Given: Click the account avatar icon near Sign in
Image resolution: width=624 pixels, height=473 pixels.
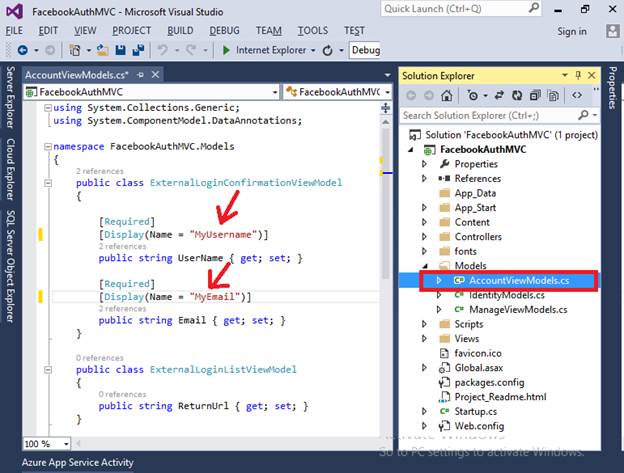Looking at the screenshot, I should pos(612,31).
